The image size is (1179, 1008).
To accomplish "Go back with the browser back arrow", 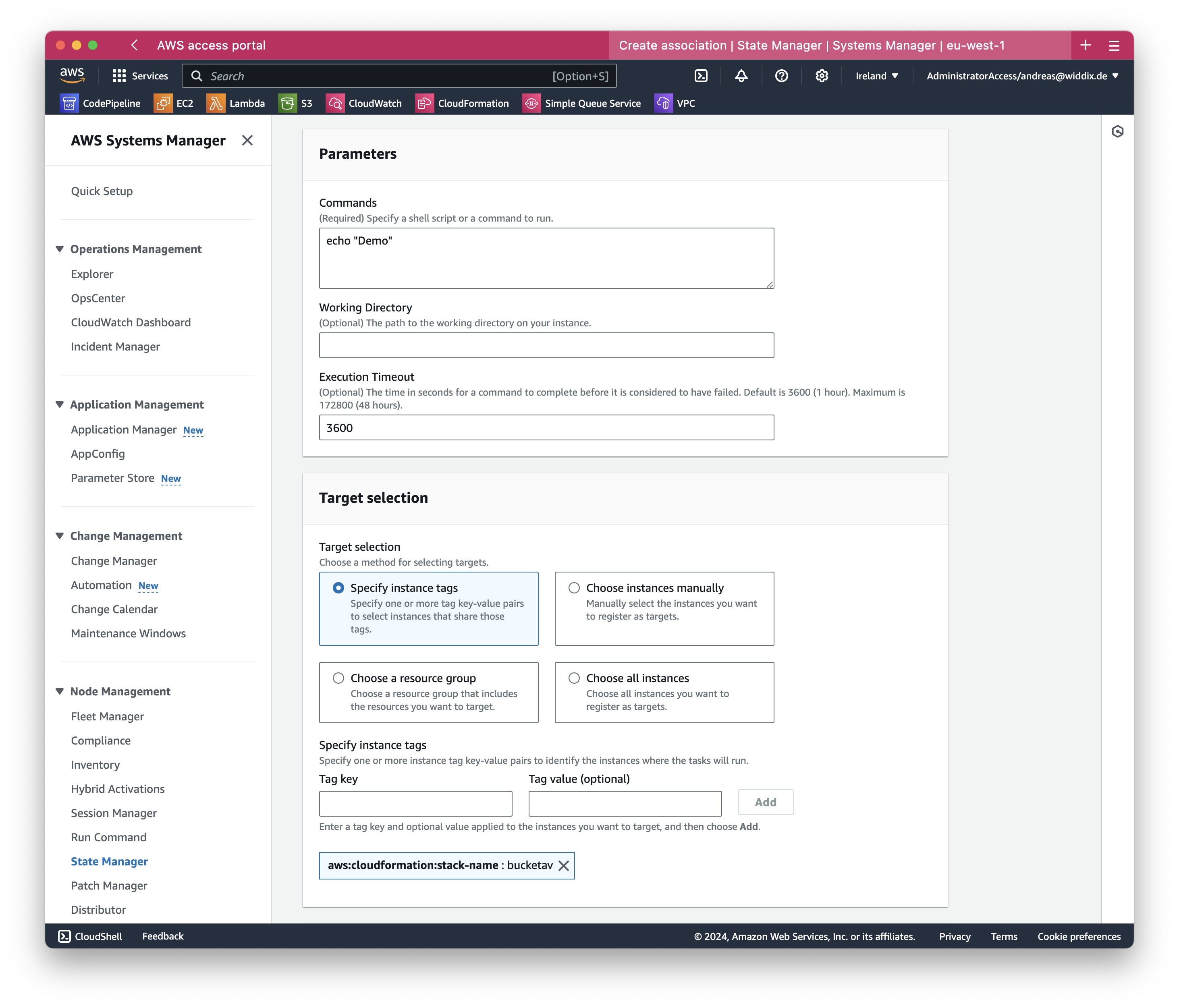I will click(135, 45).
